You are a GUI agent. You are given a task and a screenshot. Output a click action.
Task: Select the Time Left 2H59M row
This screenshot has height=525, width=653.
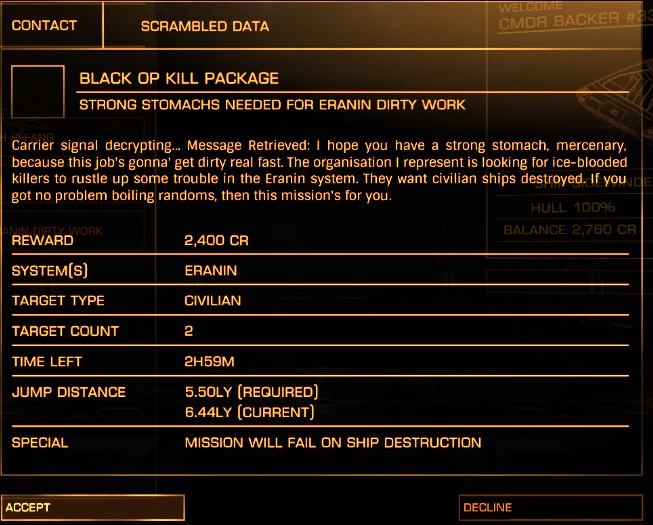(x=320, y=361)
